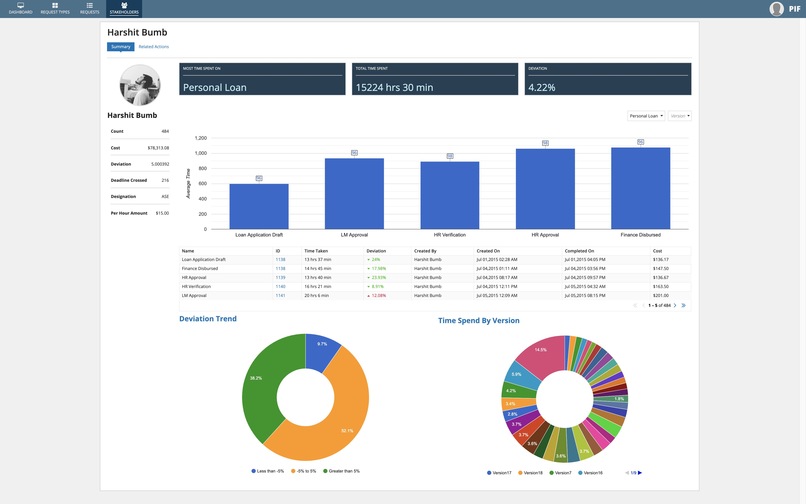Click the Deadline Crossed value 216
The height and width of the screenshot is (504, 806).
165,181
